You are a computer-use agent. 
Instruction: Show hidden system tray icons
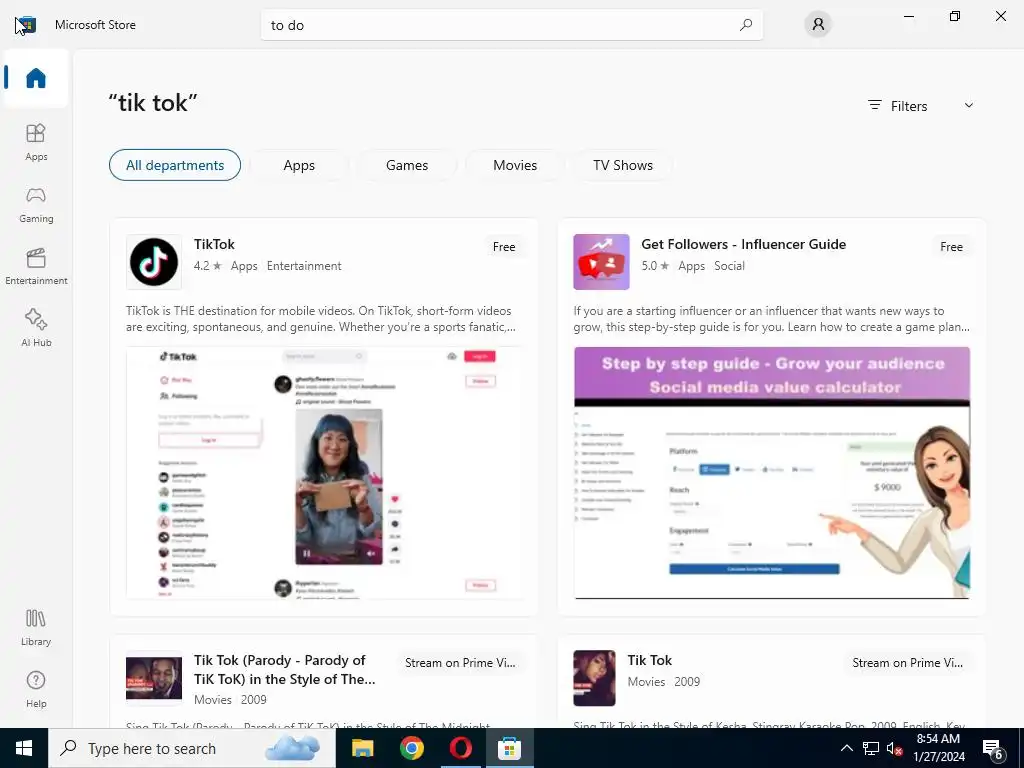846,748
